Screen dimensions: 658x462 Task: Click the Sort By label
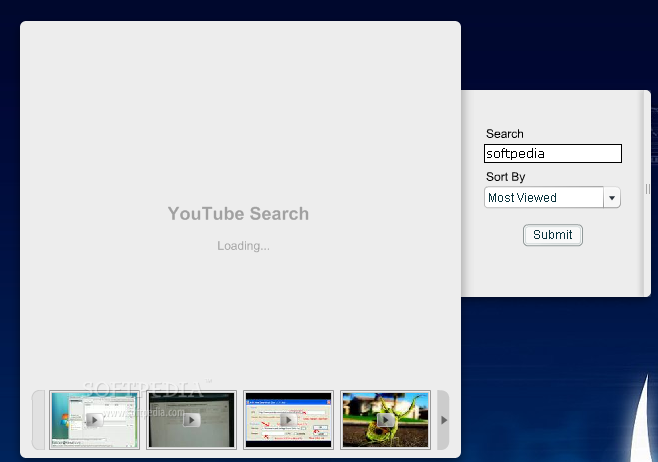(x=506, y=177)
